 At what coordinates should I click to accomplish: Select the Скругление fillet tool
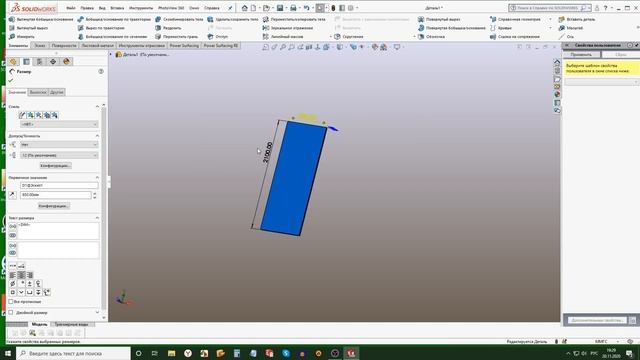point(349,36)
